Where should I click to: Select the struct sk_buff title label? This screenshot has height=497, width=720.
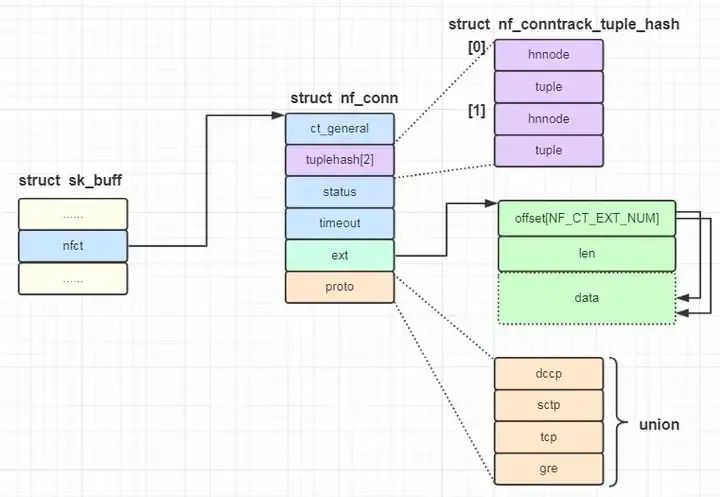[72, 180]
